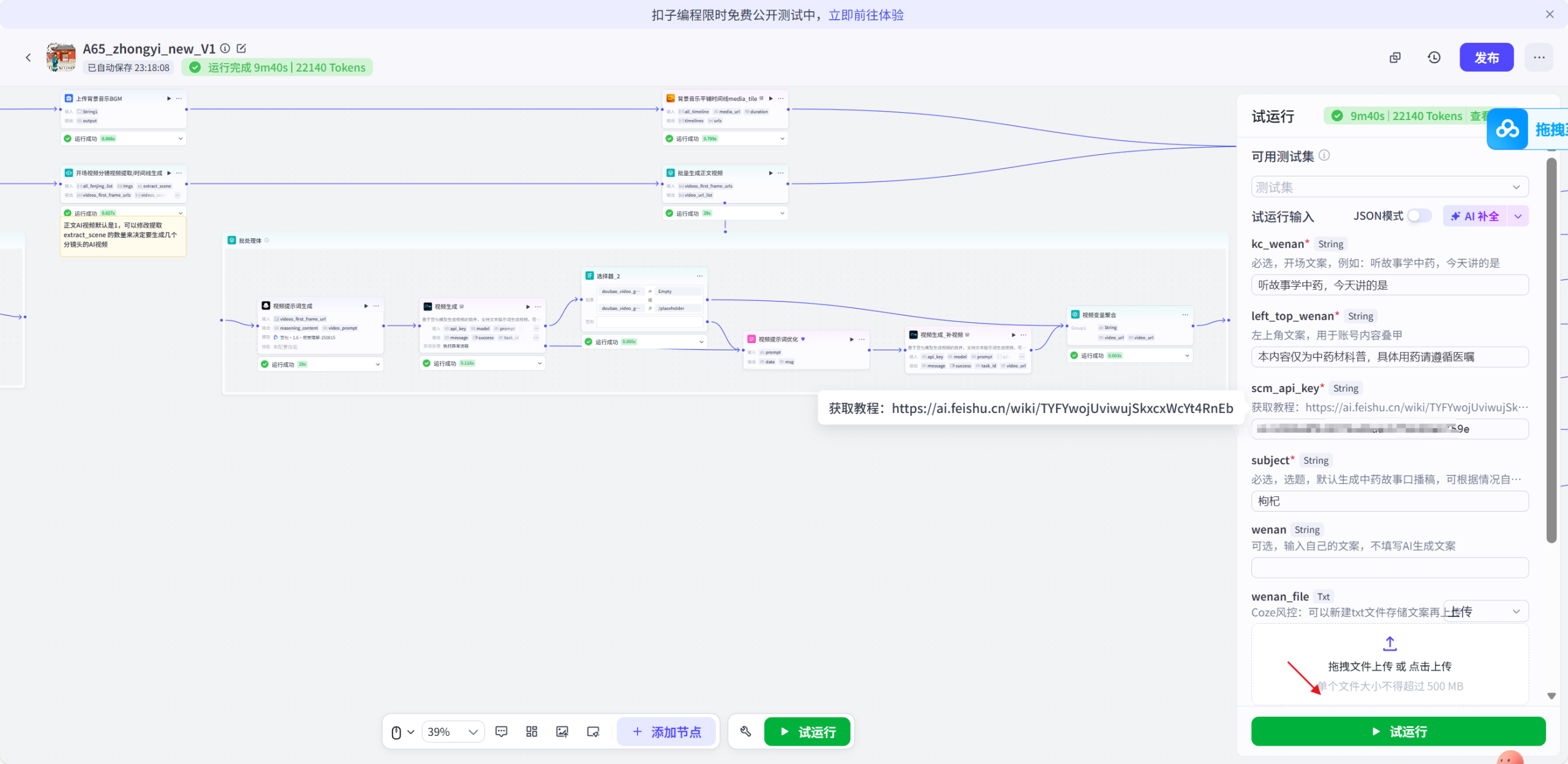Go back with the left arrow
The width and height of the screenshot is (1568, 764).
click(x=28, y=58)
